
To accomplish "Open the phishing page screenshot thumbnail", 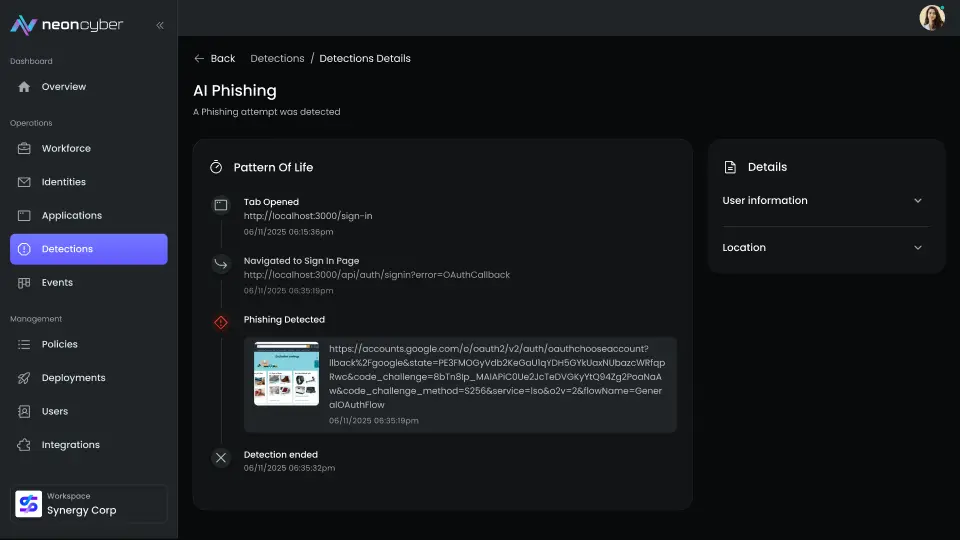I will coord(287,373).
